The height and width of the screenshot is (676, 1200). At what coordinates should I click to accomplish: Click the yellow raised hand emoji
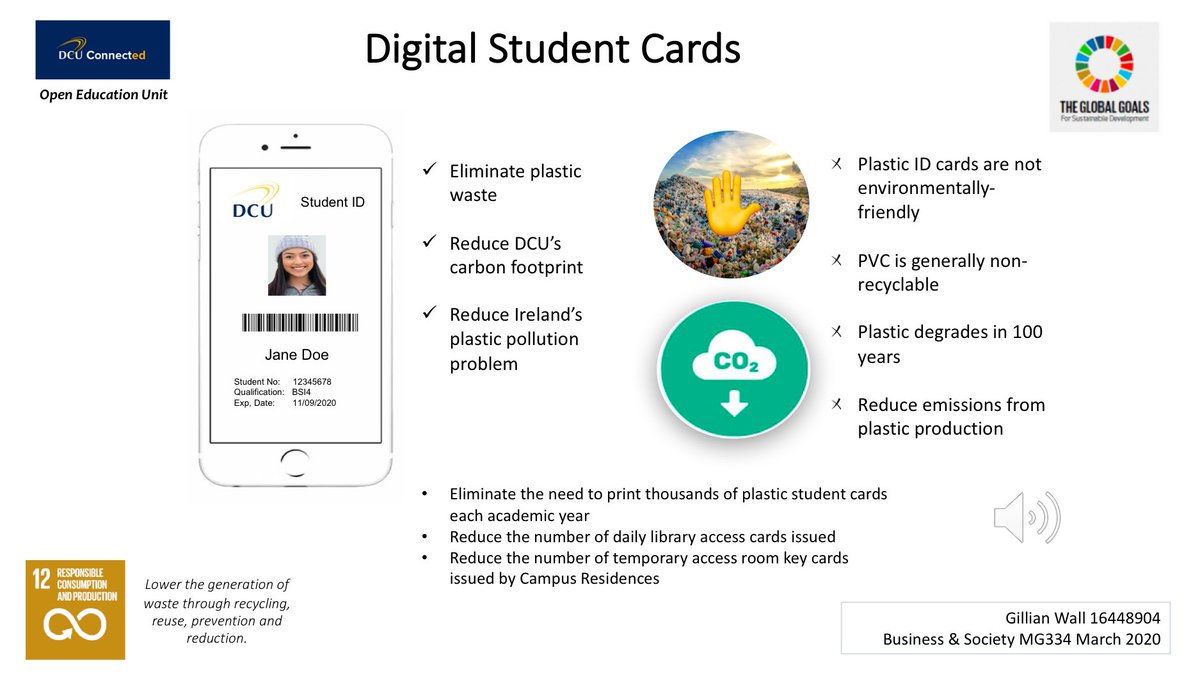(735, 203)
